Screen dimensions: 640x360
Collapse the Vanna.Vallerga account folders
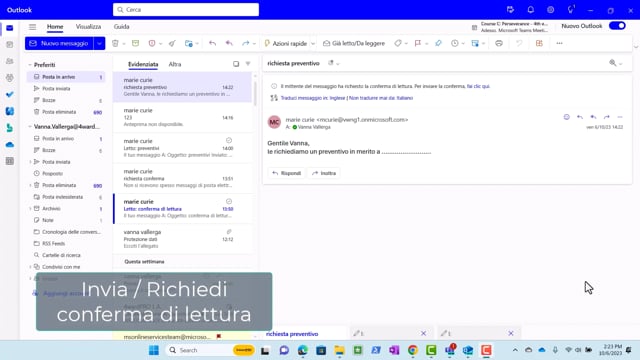pos(30,127)
